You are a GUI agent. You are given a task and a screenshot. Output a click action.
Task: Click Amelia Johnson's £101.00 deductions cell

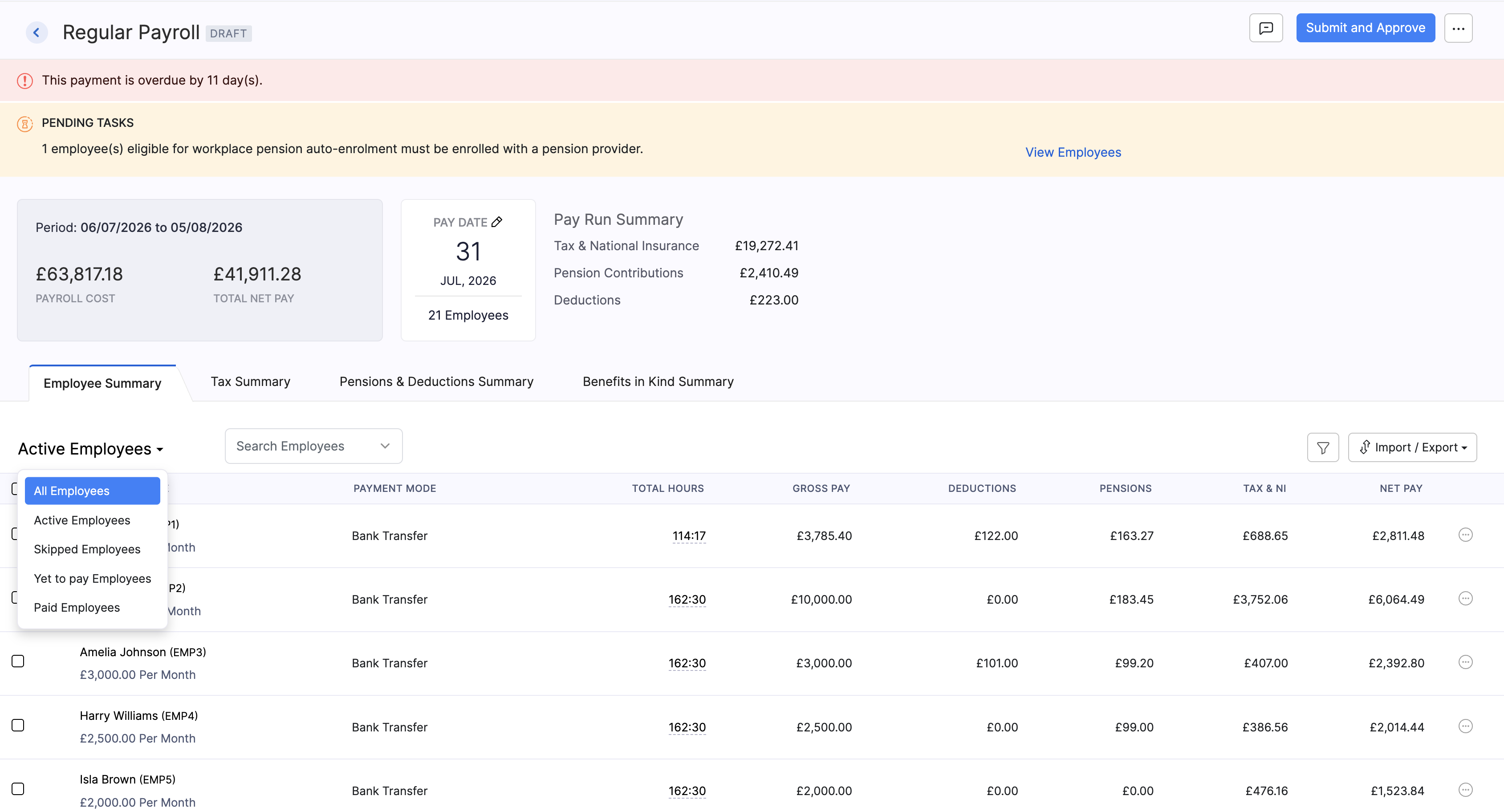[997, 663]
